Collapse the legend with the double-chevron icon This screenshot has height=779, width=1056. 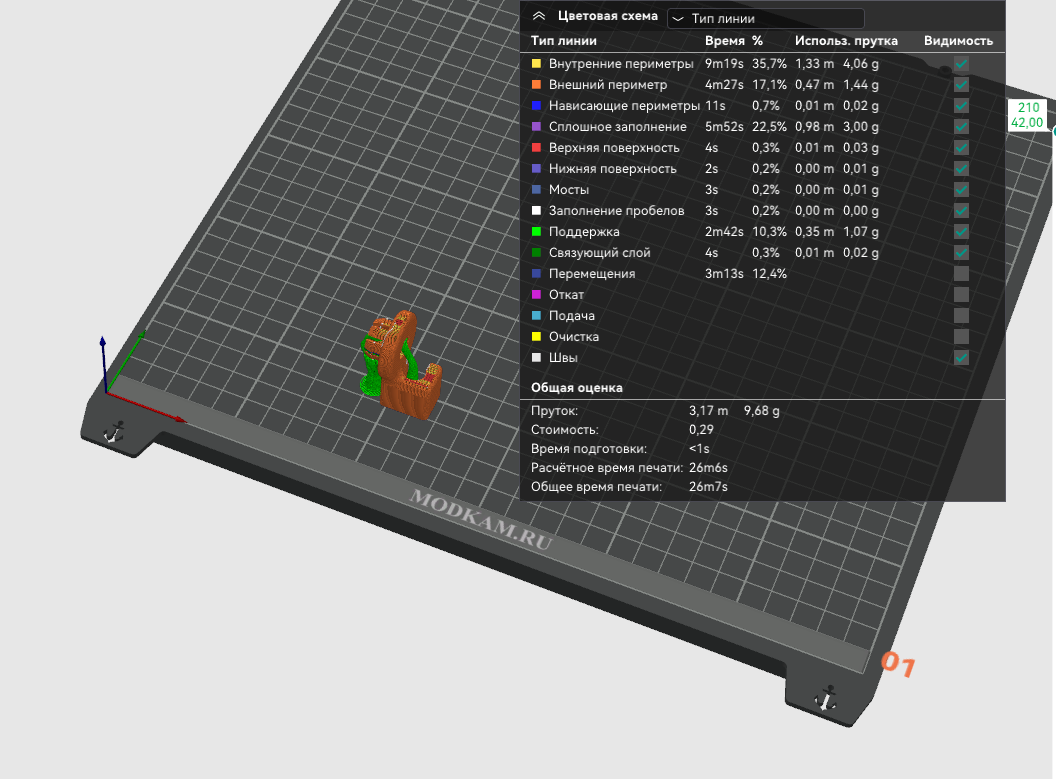539,16
